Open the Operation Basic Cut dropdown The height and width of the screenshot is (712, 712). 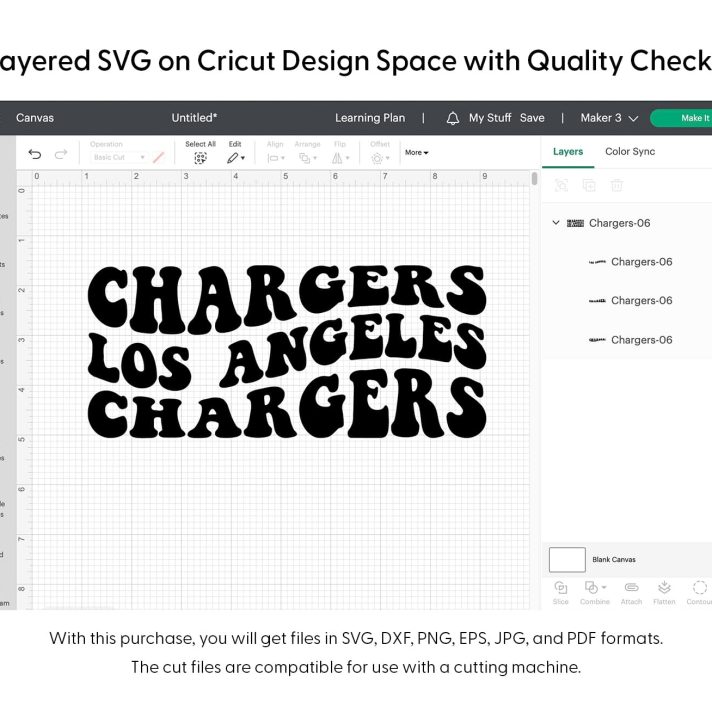(x=118, y=157)
